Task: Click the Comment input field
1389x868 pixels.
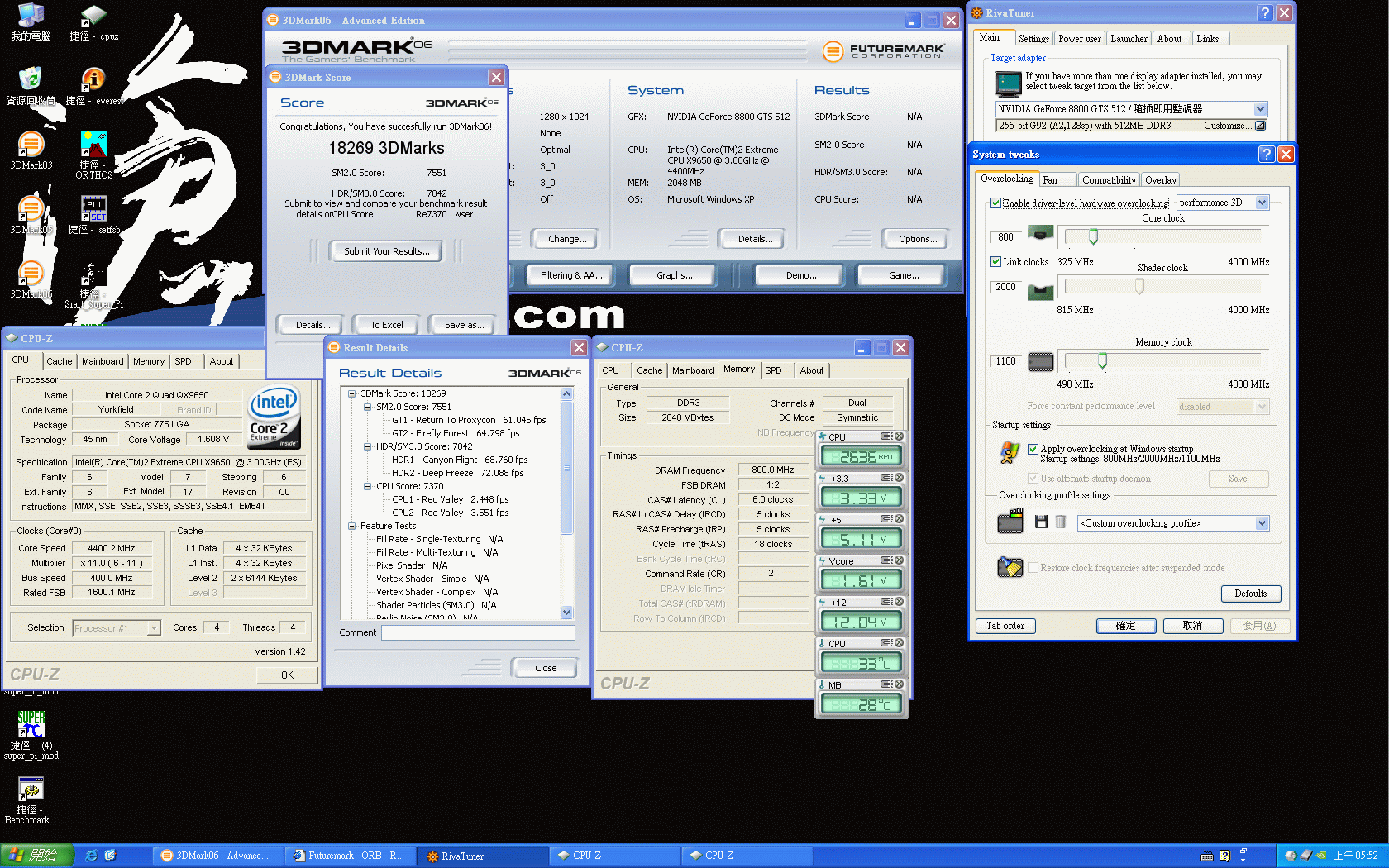Action: pyautogui.click(x=478, y=632)
